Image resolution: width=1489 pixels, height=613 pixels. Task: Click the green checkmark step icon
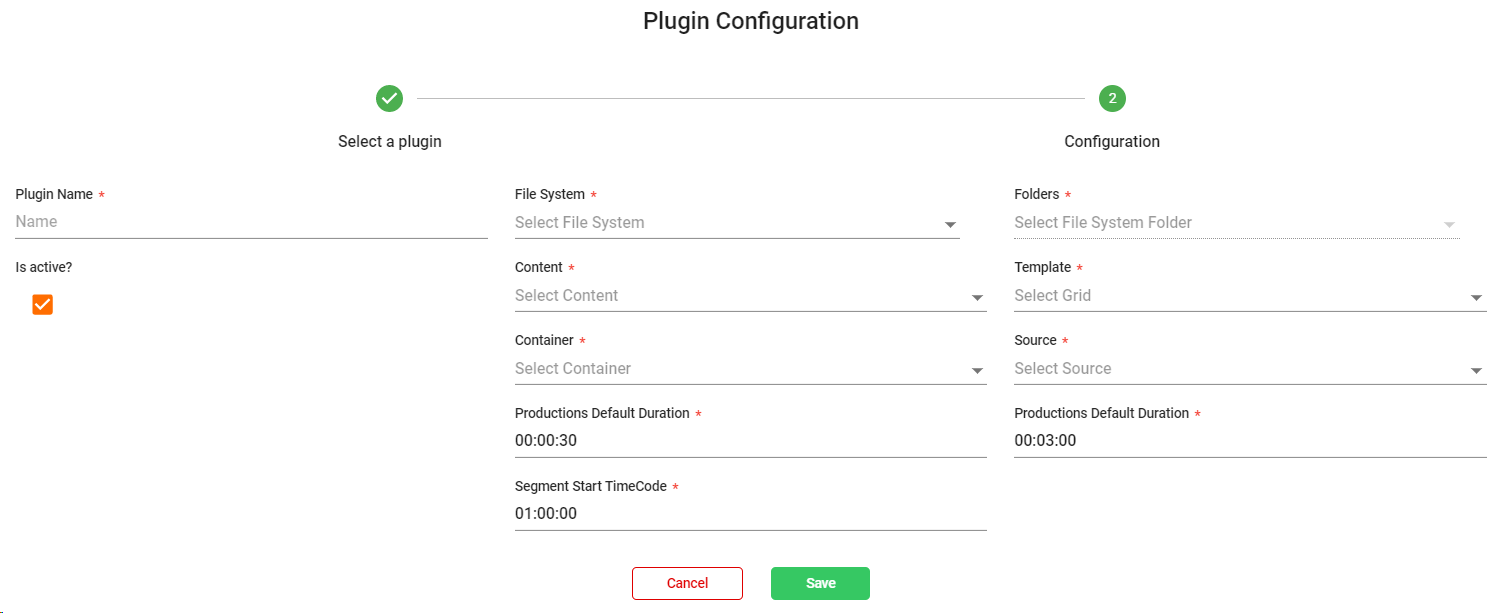pos(389,98)
